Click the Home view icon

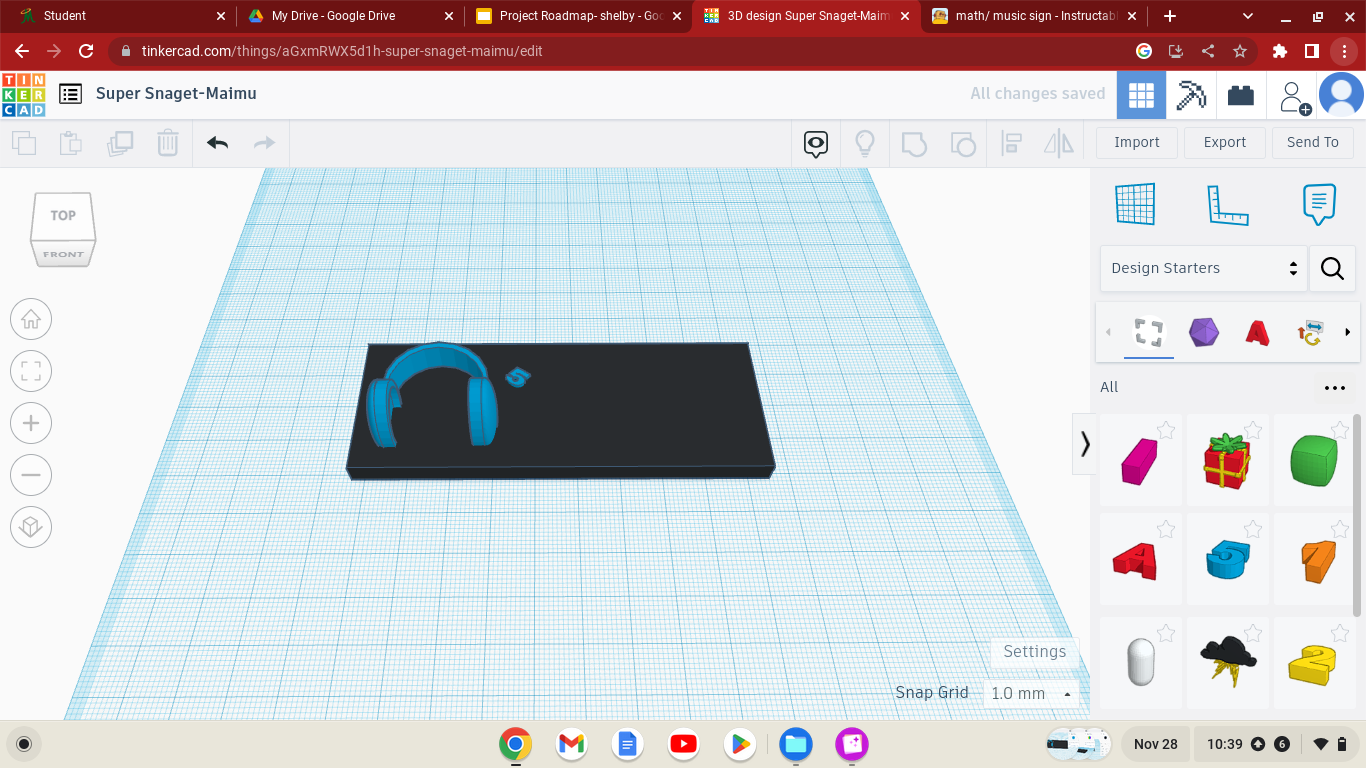click(x=31, y=319)
